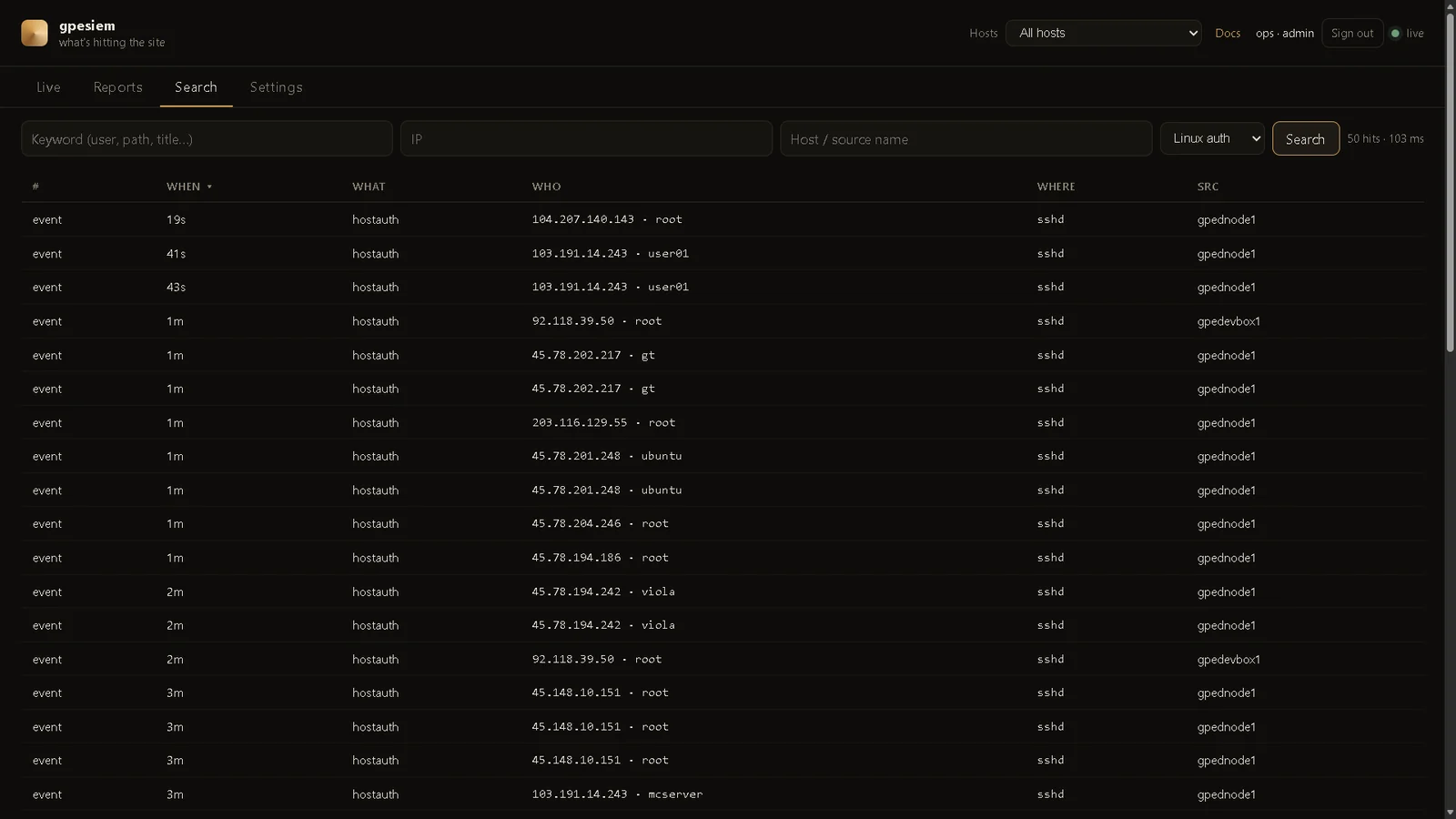Click the Search button

pyautogui.click(x=1305, y=138)
